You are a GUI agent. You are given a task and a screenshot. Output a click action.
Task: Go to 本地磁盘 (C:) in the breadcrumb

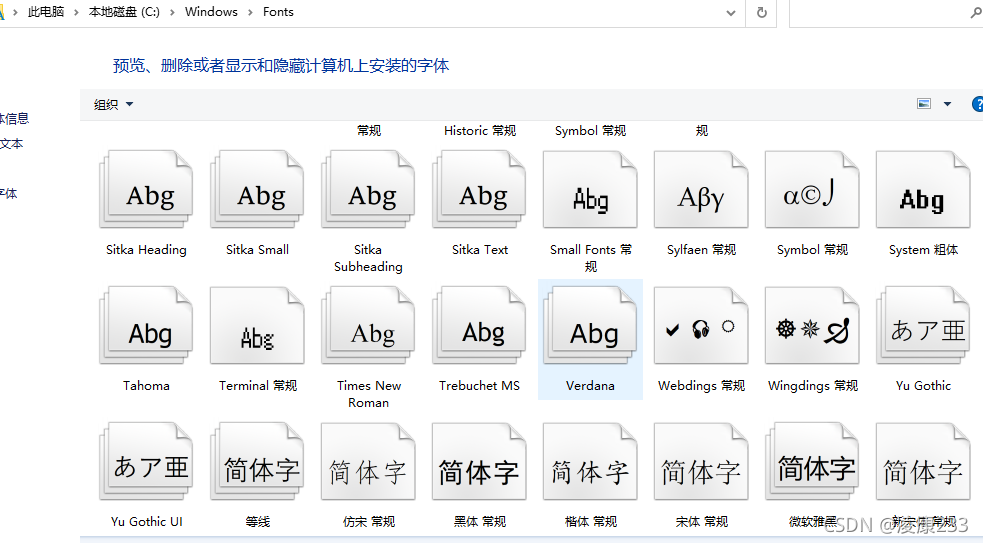(124, 13)
